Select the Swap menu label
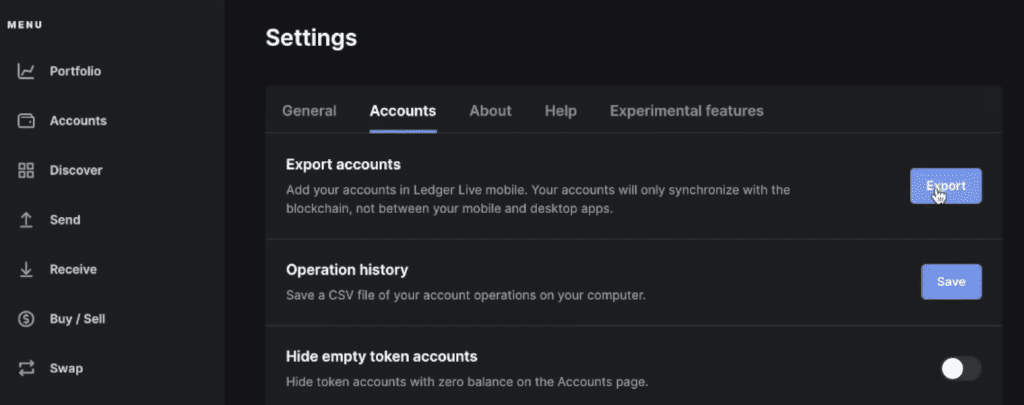 (x=66, y=368)
